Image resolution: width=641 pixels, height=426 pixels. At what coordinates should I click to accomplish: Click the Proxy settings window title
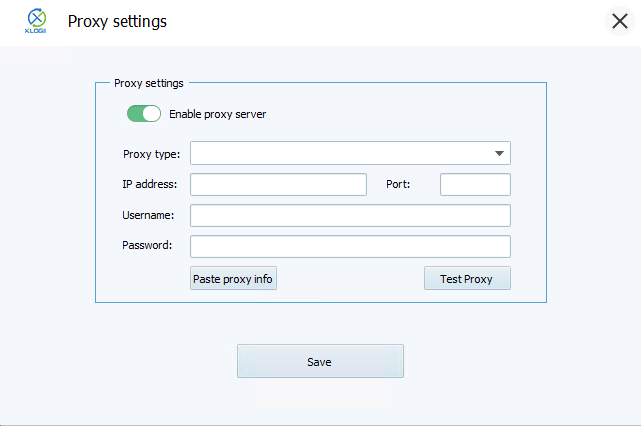pyautogui.click(x=117, y=21)
